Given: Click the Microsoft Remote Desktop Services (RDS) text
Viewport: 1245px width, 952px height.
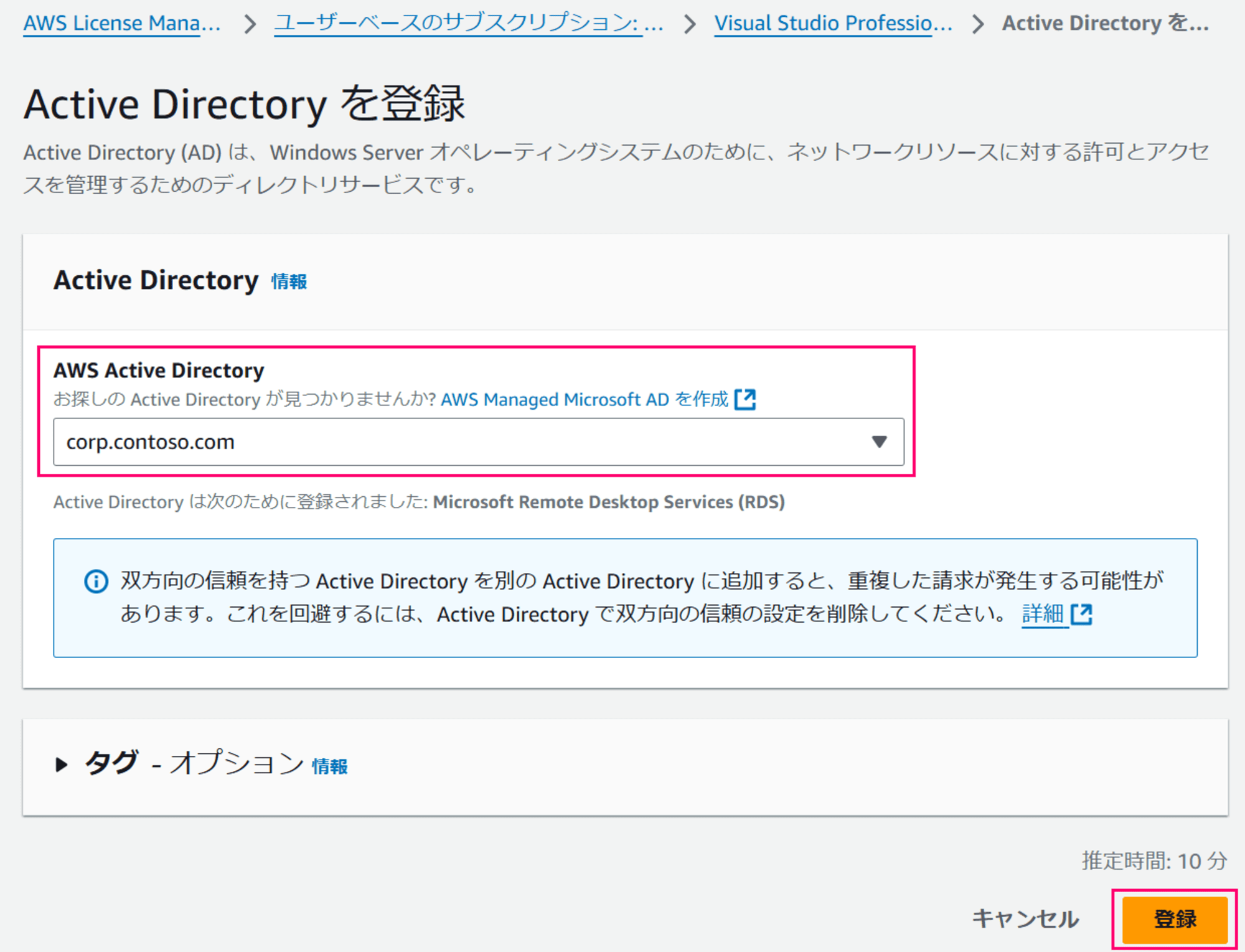Looking at the screenshot, I should coord(609,502).
